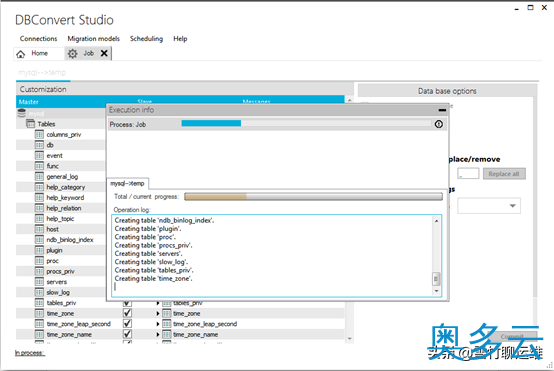Click slave table icon for time_zone
This screenshot has height=371, width=554.
coord(166,313)
